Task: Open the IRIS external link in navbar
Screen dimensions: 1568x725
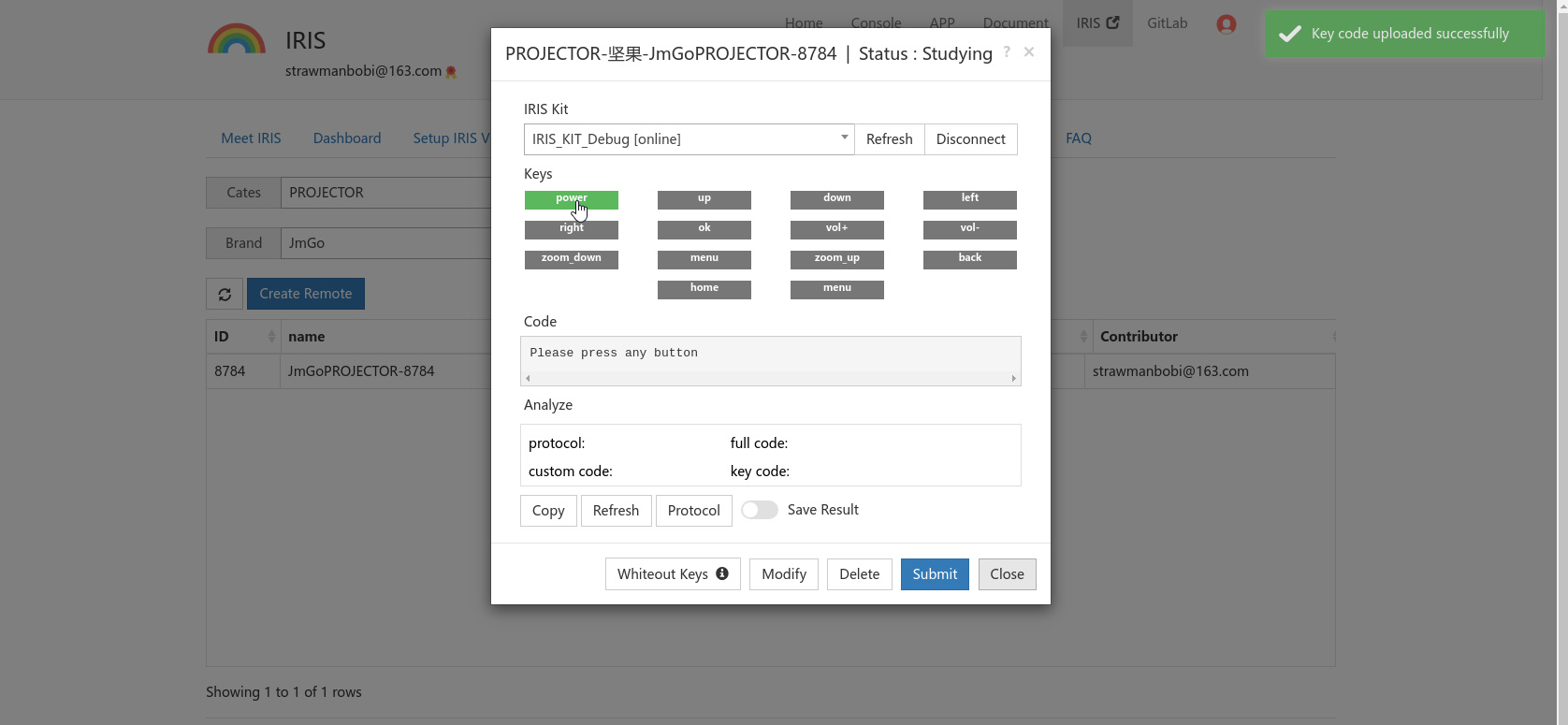Action: (1096, 23)
